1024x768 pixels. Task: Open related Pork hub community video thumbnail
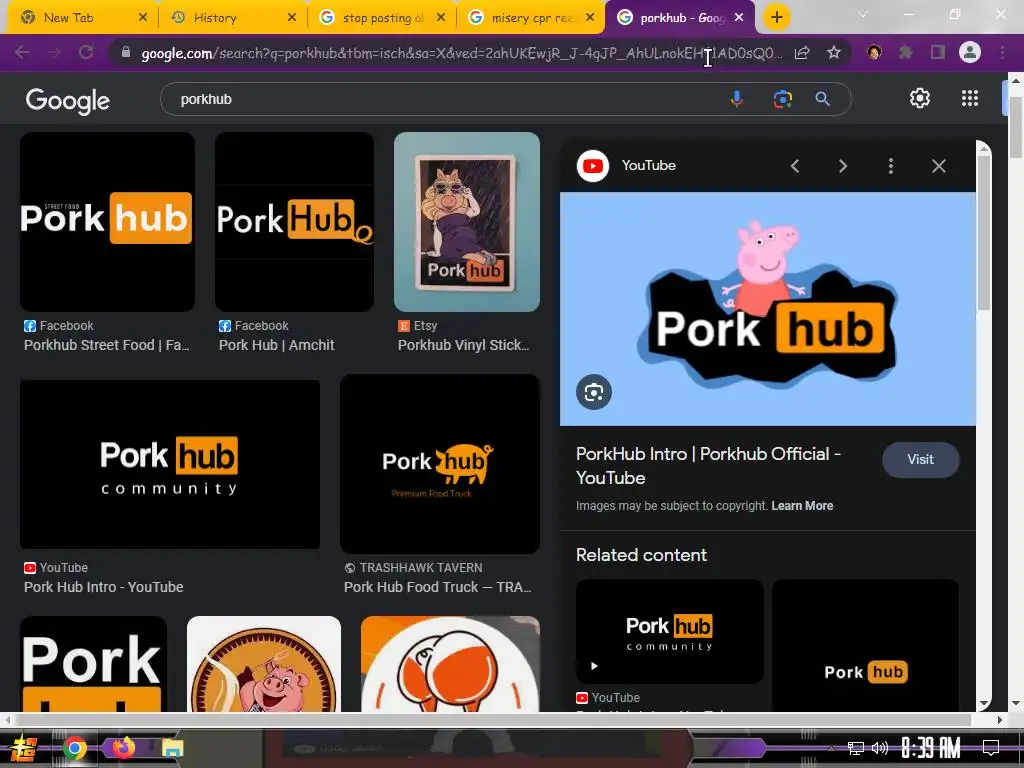pos(669,632)
